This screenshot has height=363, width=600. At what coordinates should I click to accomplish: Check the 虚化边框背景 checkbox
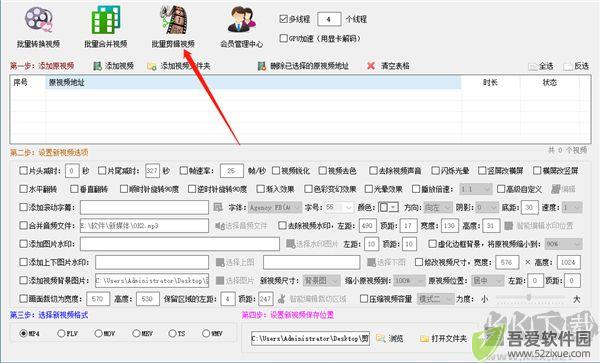tap(432, 244)
